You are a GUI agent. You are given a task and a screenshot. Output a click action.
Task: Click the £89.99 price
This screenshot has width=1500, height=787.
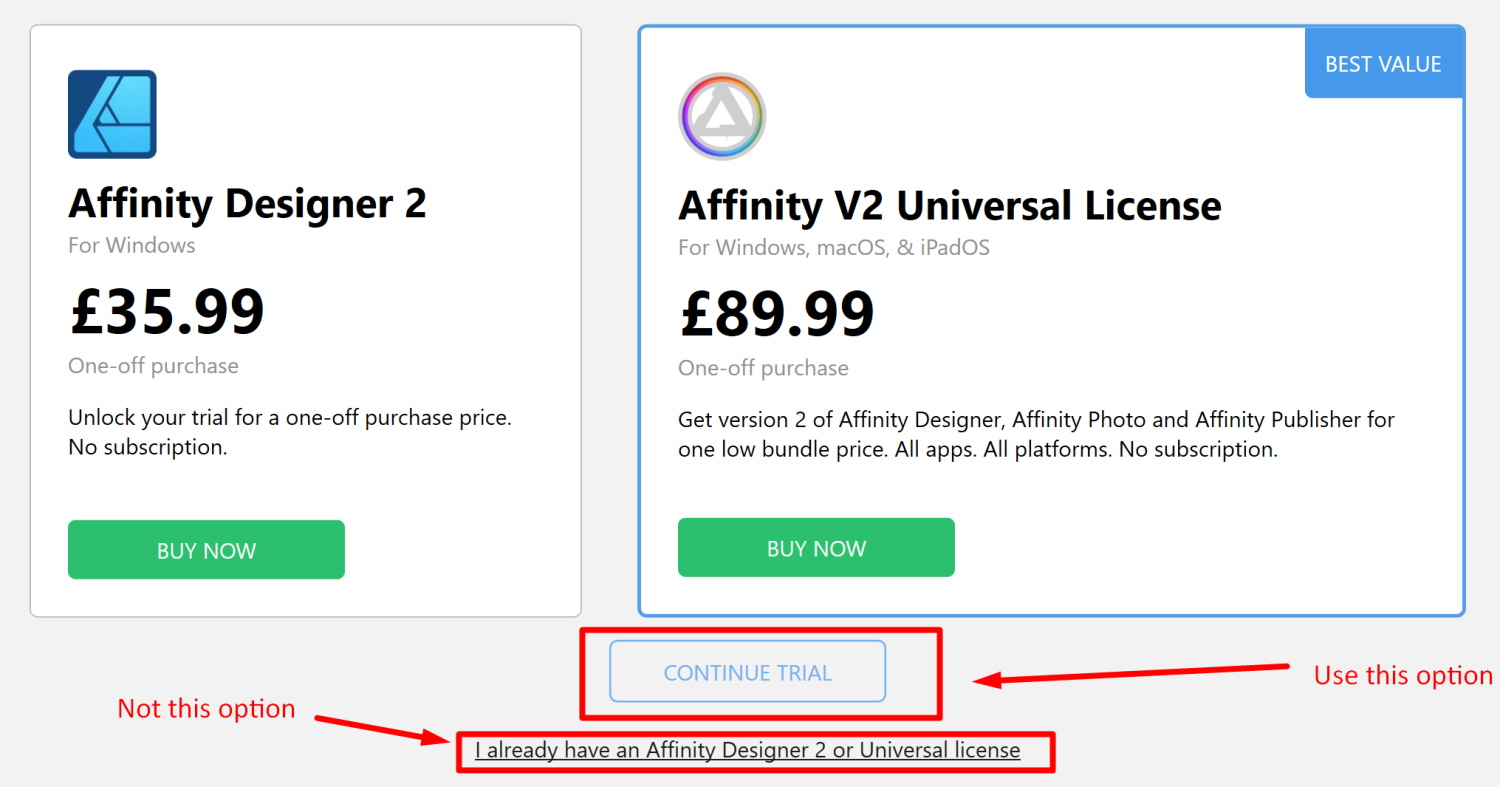776,313
